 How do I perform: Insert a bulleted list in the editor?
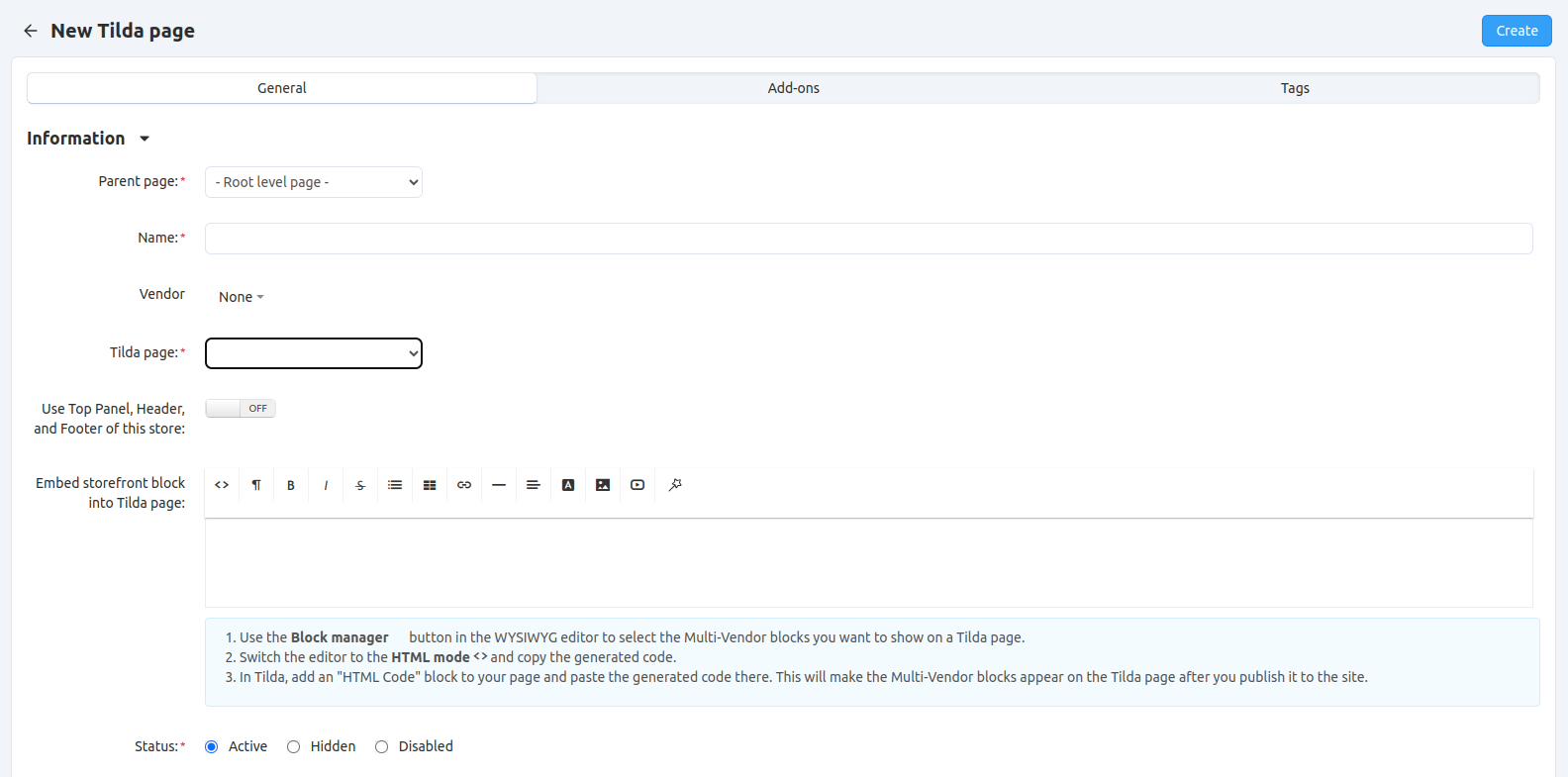click(395, 485)
